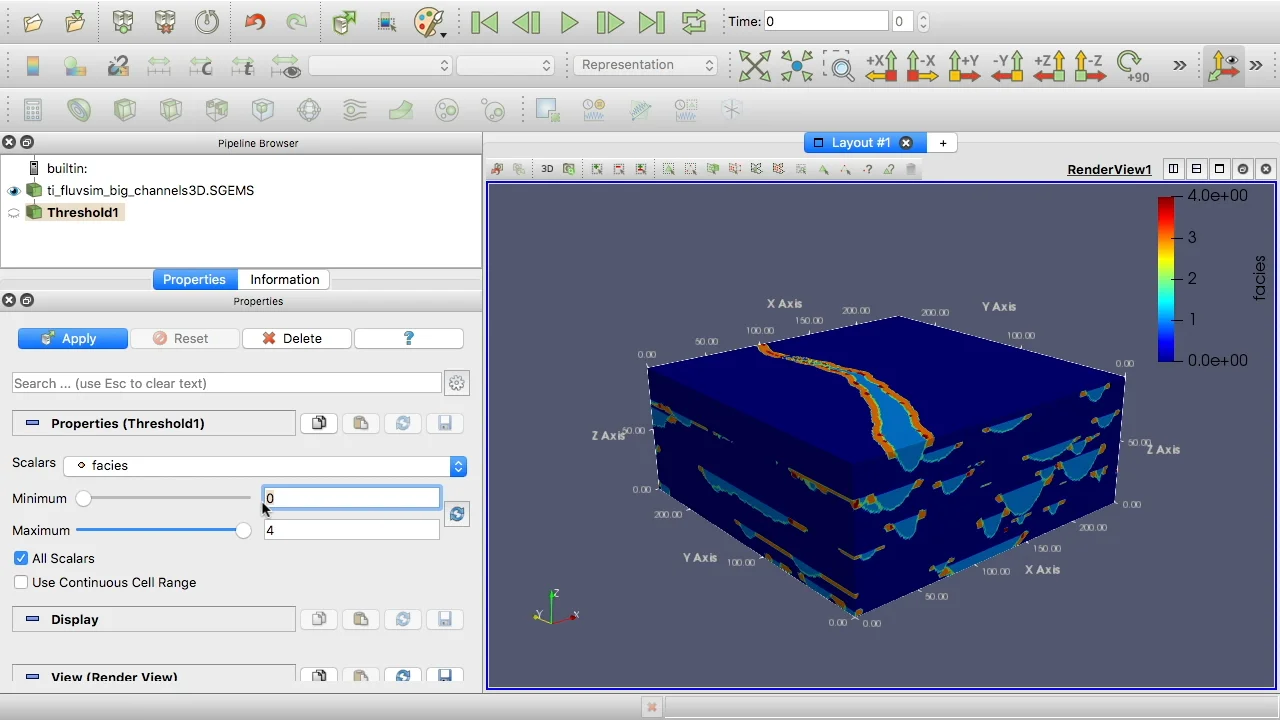Click Rescale to data range icon
1280x720 pixels.
coord(159,66)
